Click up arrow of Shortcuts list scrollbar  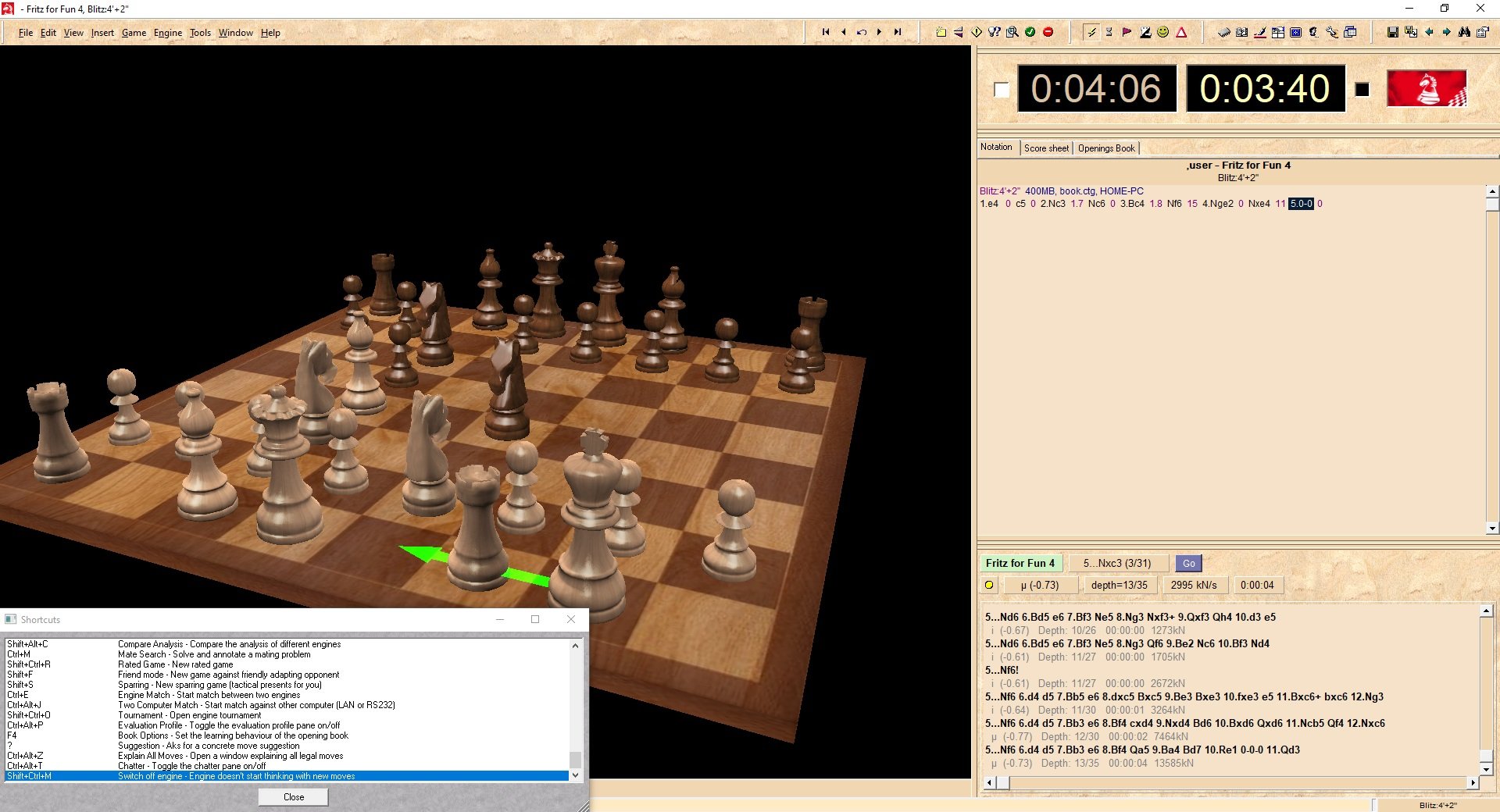576,645
